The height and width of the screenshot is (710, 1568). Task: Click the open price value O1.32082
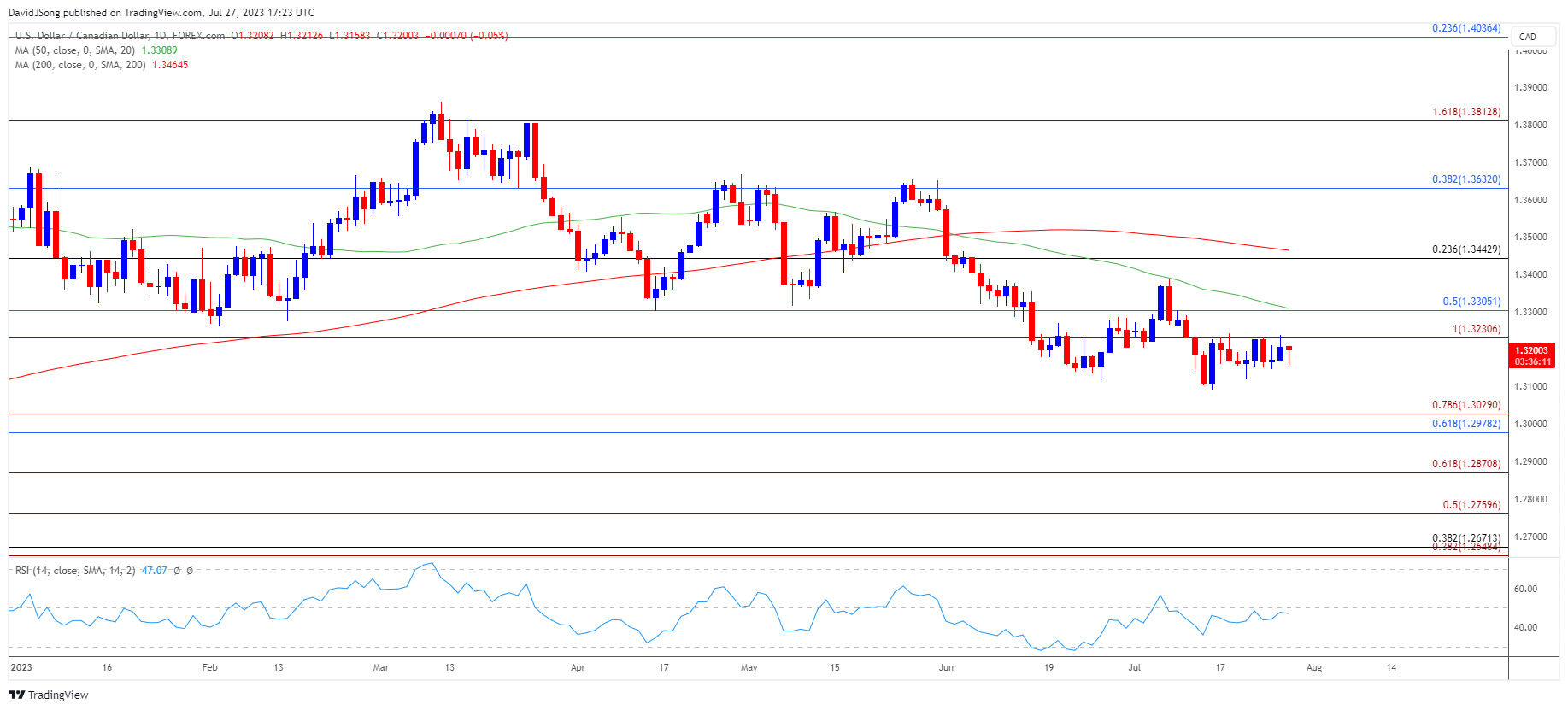pos(253,36)
